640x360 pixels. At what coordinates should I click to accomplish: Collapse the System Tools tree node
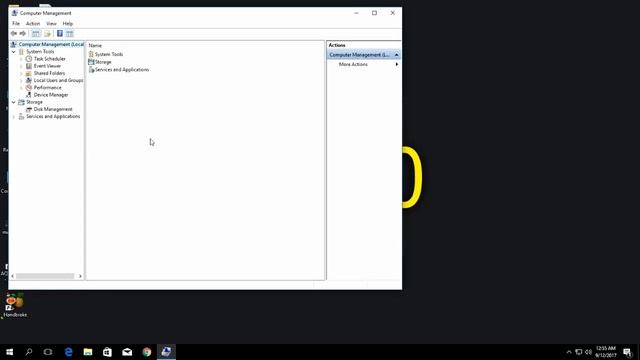click(x=13, y=52)
